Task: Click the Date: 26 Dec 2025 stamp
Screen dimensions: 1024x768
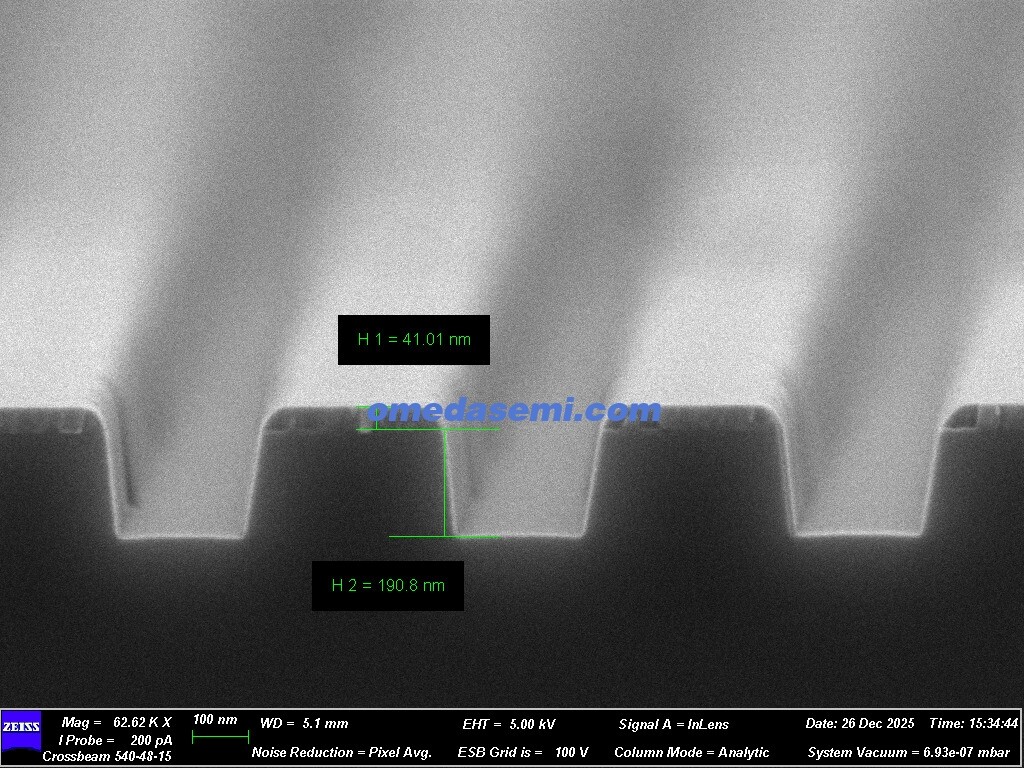Action: pyautogui.click(x=860, y=723)
